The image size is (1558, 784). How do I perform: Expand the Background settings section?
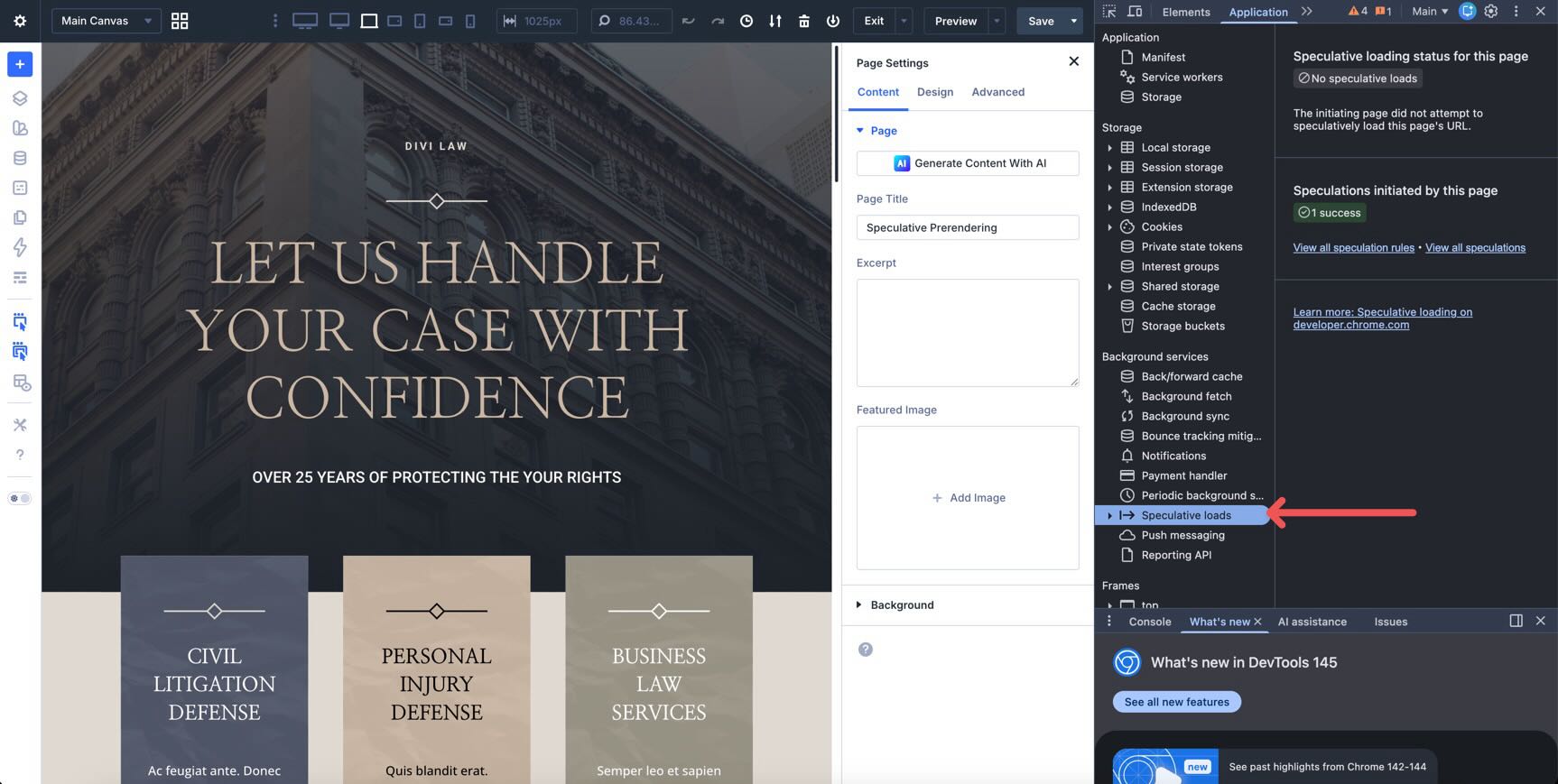[x=902, y=604]
